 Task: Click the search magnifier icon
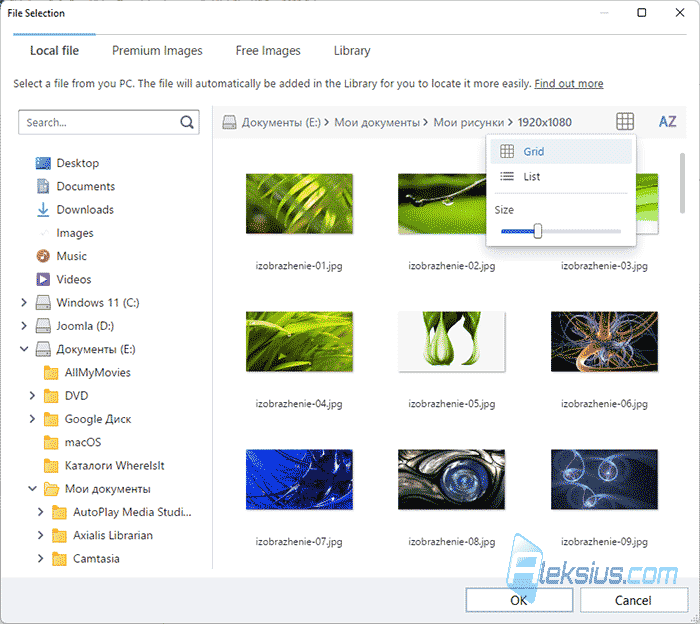187,122
